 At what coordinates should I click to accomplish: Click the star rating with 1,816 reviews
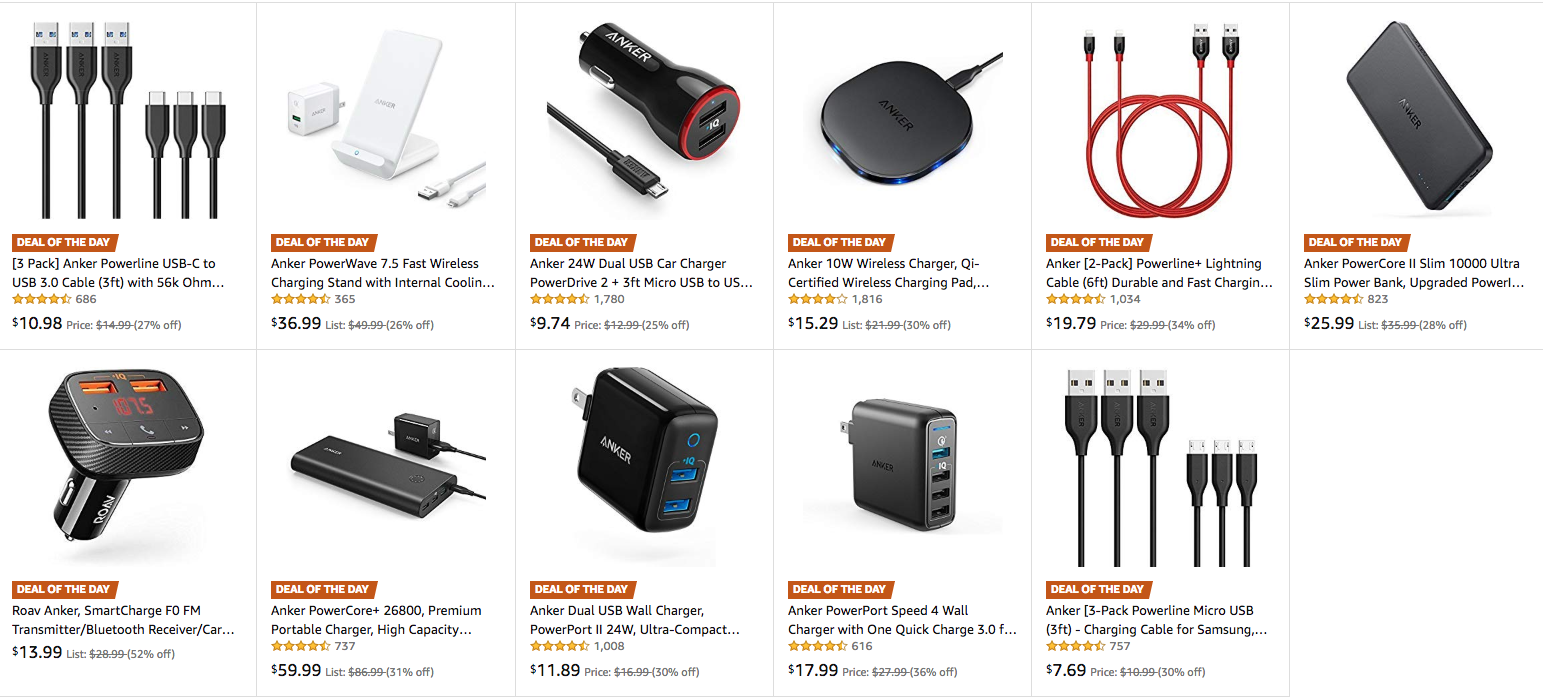(818, 299)
